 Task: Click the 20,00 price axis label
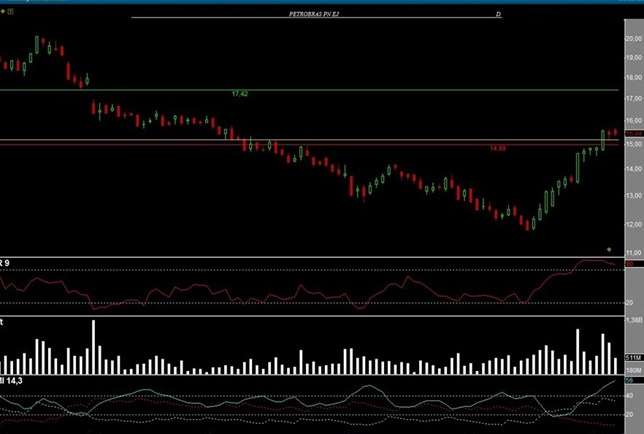633,37
